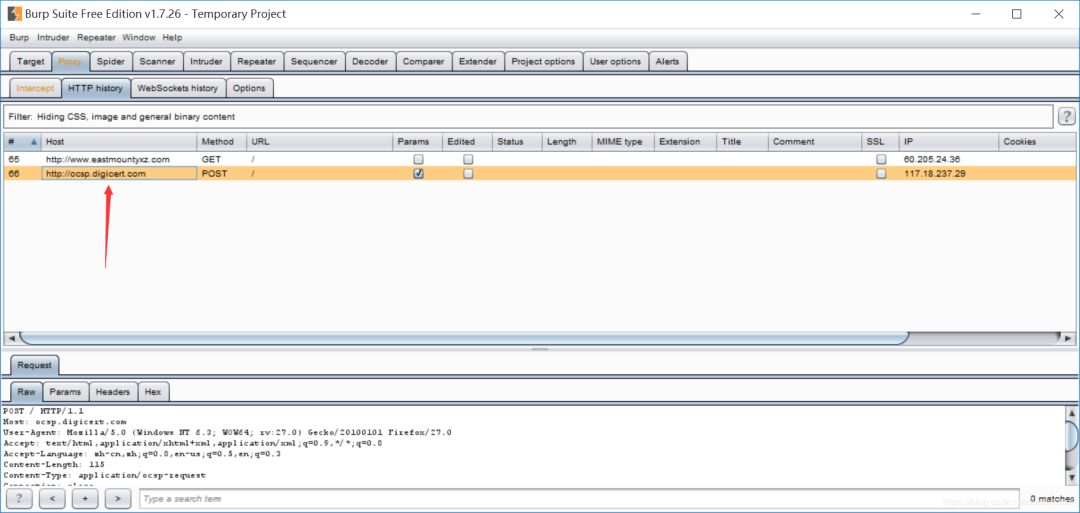The width and height of the screenshot is (1080, 513).
Task: Click the search term input field
Action: pyautogui.click(x=578, y=499)
